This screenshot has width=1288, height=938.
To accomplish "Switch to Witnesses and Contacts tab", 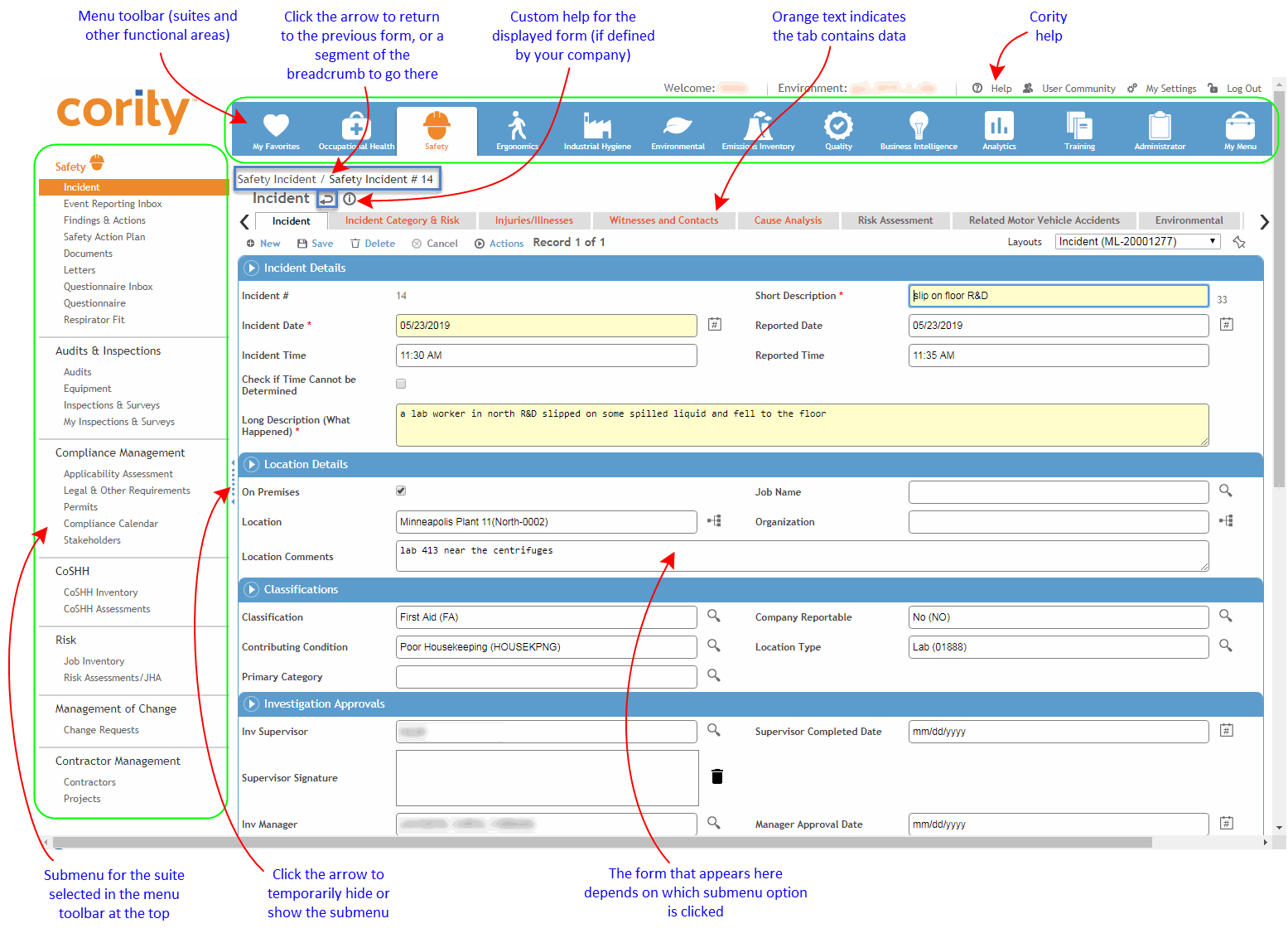I will (x=664, y=220).
